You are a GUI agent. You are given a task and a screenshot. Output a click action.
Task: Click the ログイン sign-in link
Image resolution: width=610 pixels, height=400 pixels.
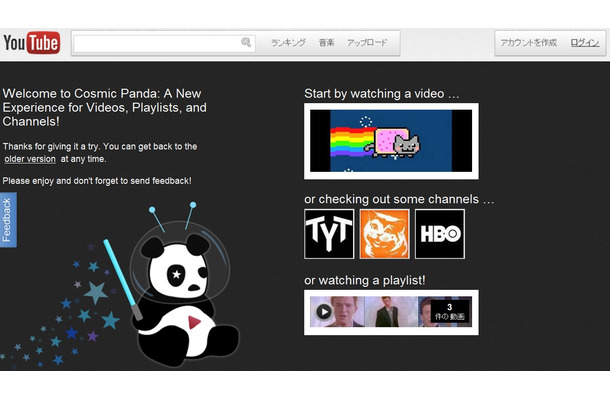(x=585, y=43)
